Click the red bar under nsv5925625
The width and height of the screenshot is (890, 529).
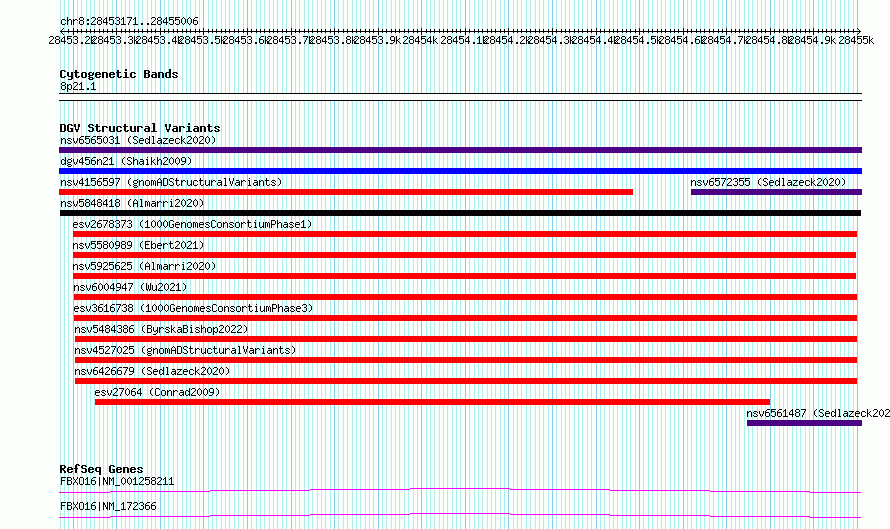tap(464, 276)
